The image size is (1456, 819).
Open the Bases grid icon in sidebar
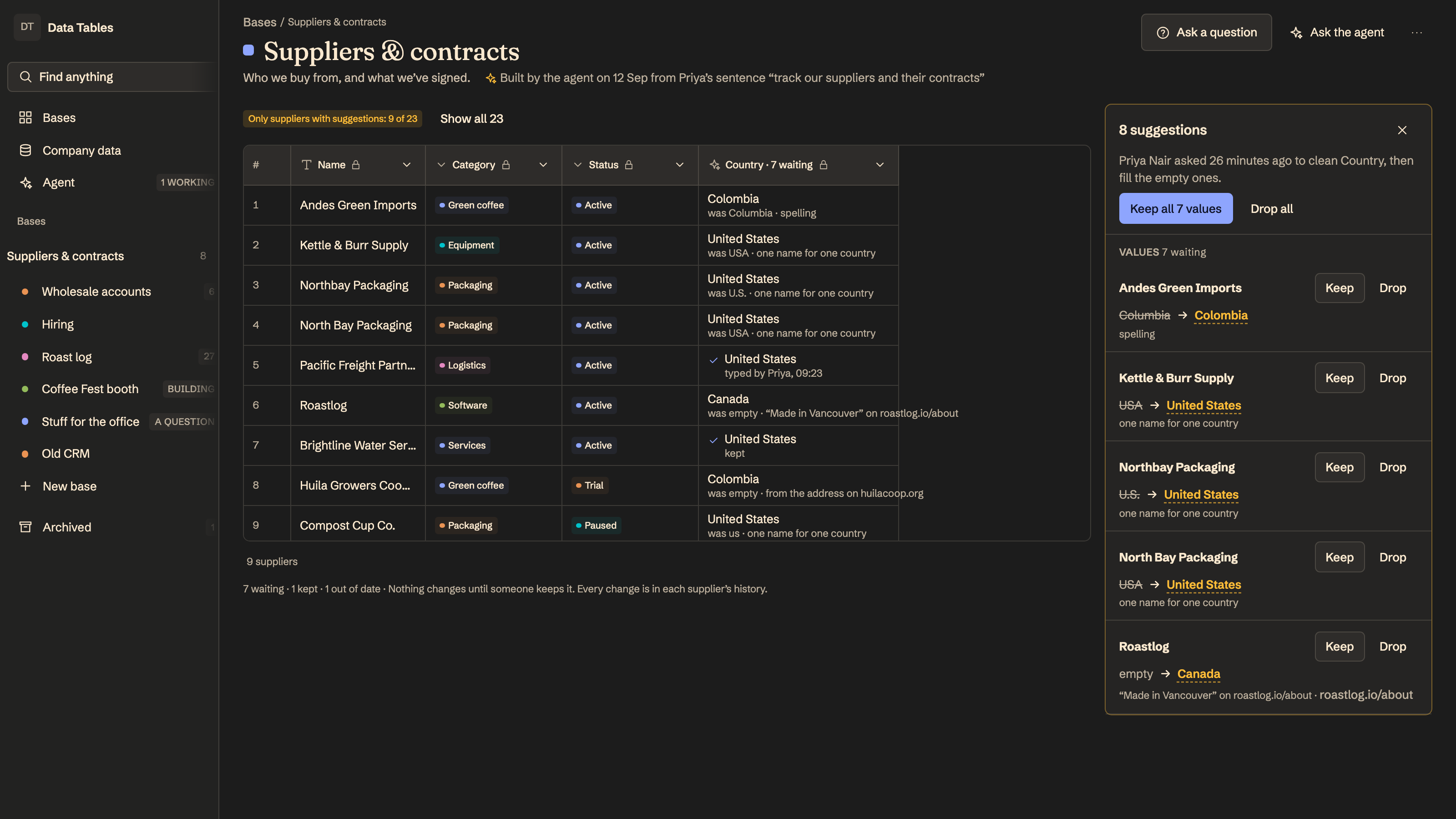[x=25, y=117]
